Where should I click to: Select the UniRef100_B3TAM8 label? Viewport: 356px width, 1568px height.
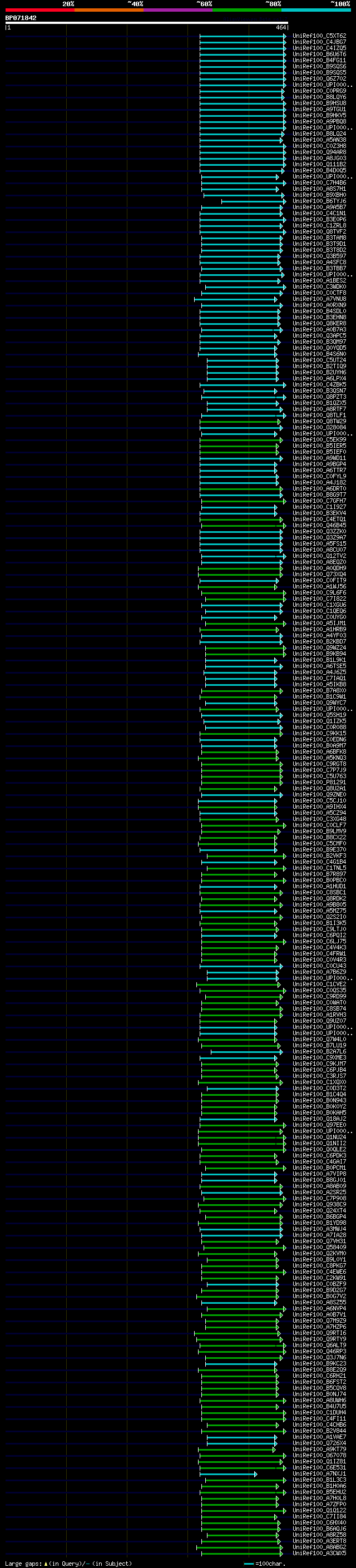(319, 238)
